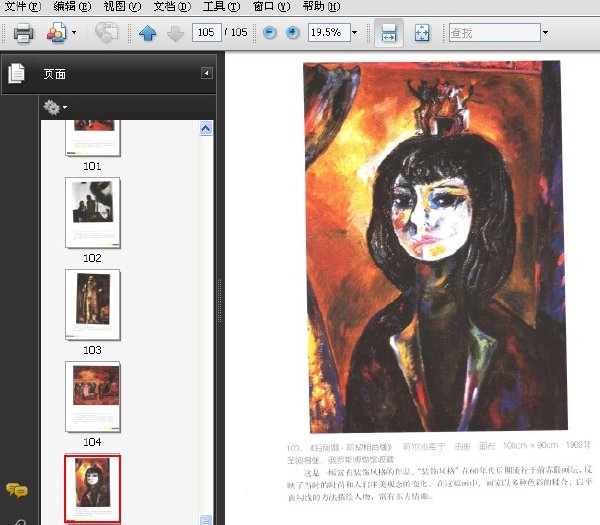Open the zoom level dropdown arrow
The height and width of the screenshot is (525, 600).
tap(355, 33)
